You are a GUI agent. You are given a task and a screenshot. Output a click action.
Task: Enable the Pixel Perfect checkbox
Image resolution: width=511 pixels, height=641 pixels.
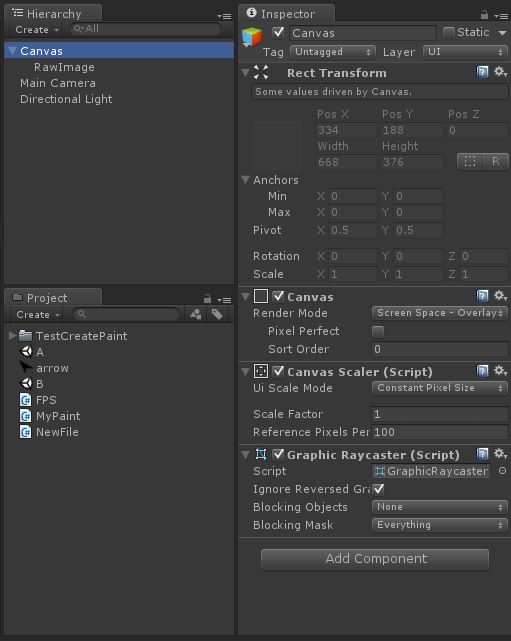click(x=378, y=331)
